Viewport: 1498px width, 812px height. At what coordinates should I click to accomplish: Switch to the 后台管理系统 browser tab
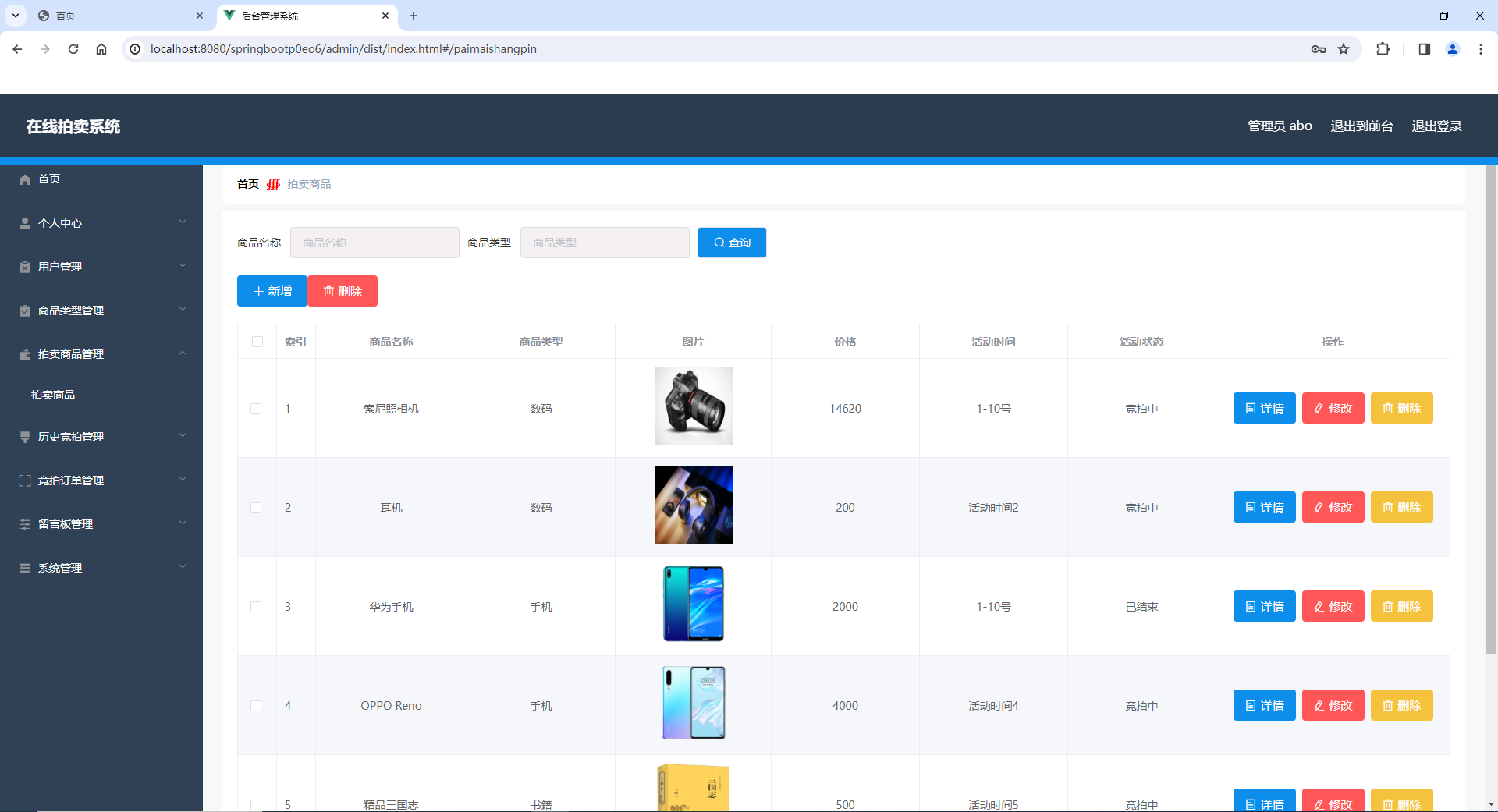307,16
